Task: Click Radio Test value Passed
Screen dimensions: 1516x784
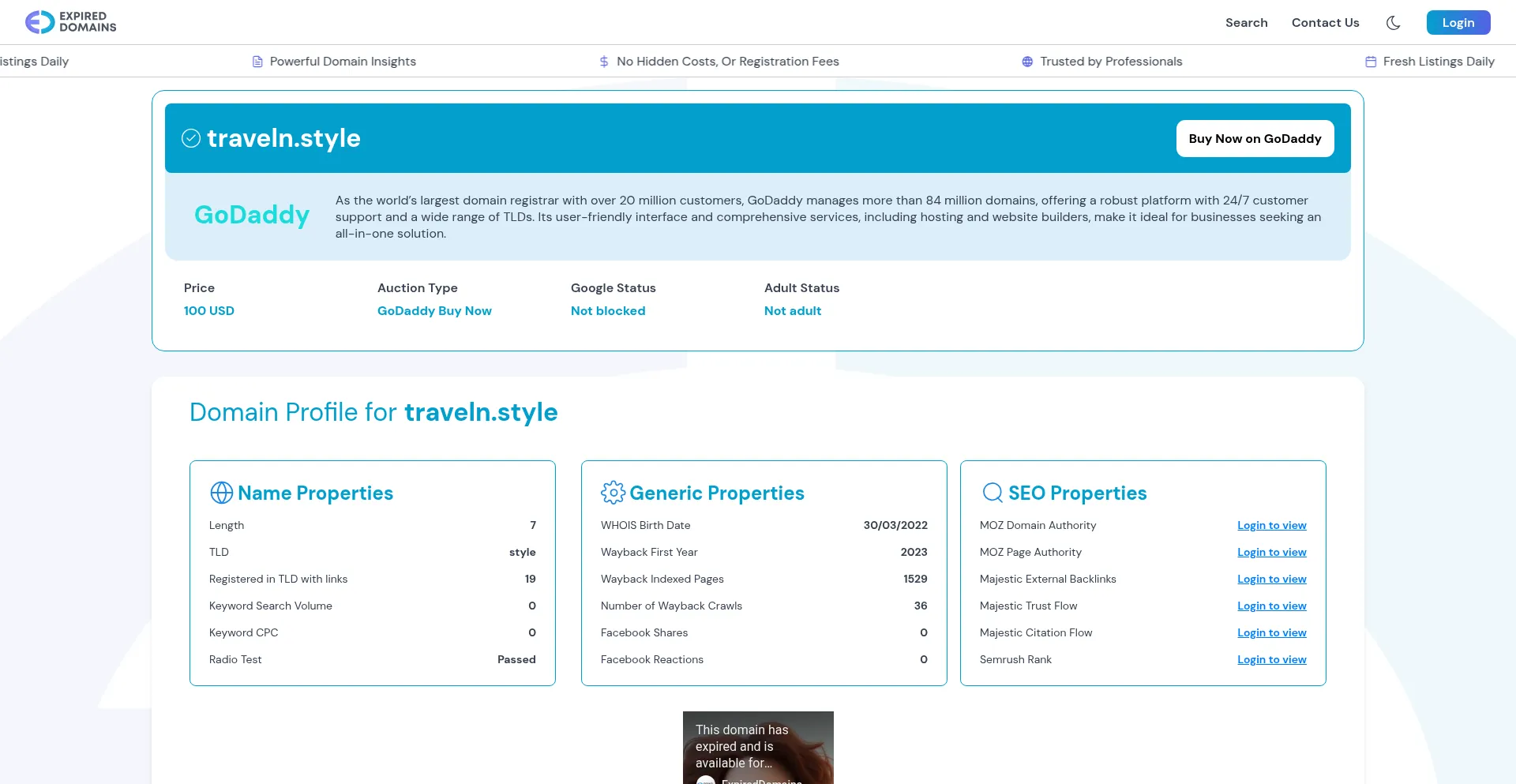Action: pyautogui.click(x=516, y=659)
